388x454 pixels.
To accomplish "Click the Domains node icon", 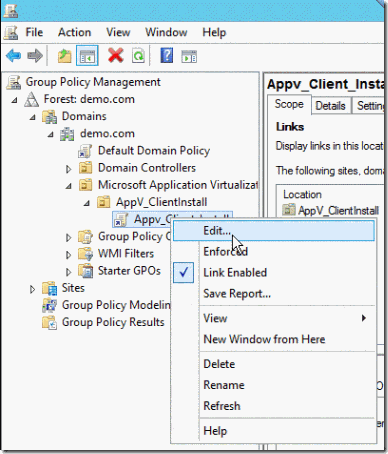I will tap(50, 117).
